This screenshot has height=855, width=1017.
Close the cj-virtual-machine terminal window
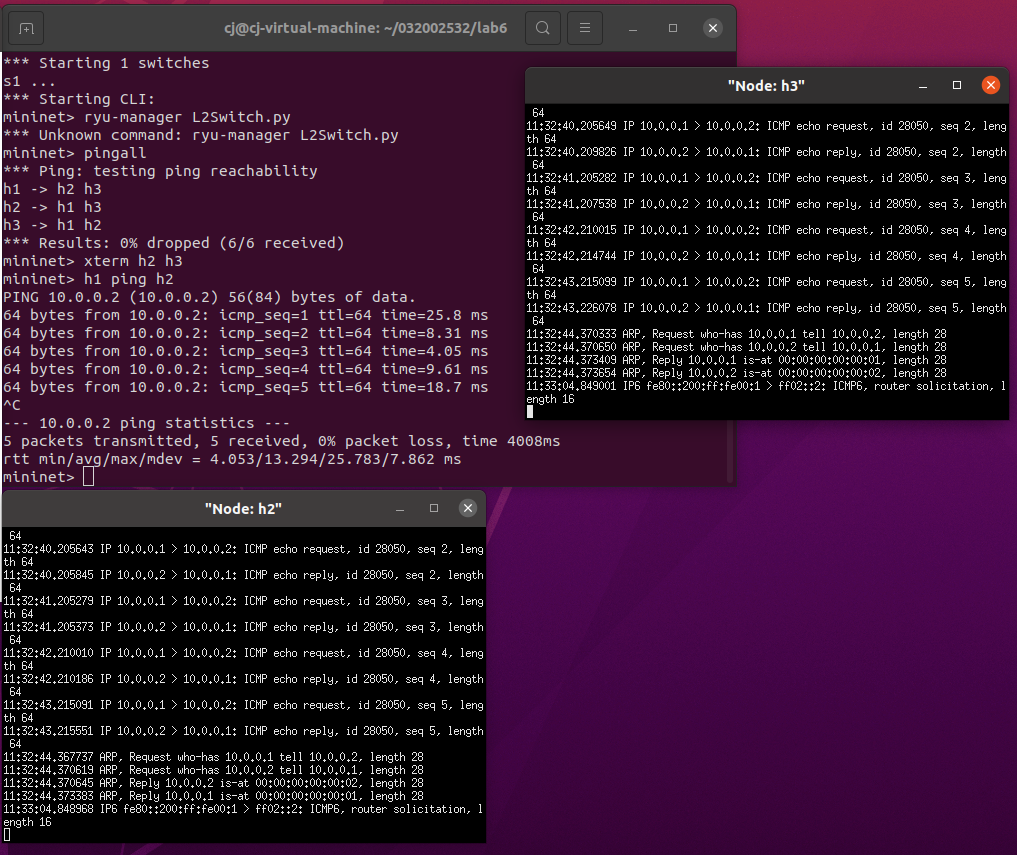coord(713,28)
